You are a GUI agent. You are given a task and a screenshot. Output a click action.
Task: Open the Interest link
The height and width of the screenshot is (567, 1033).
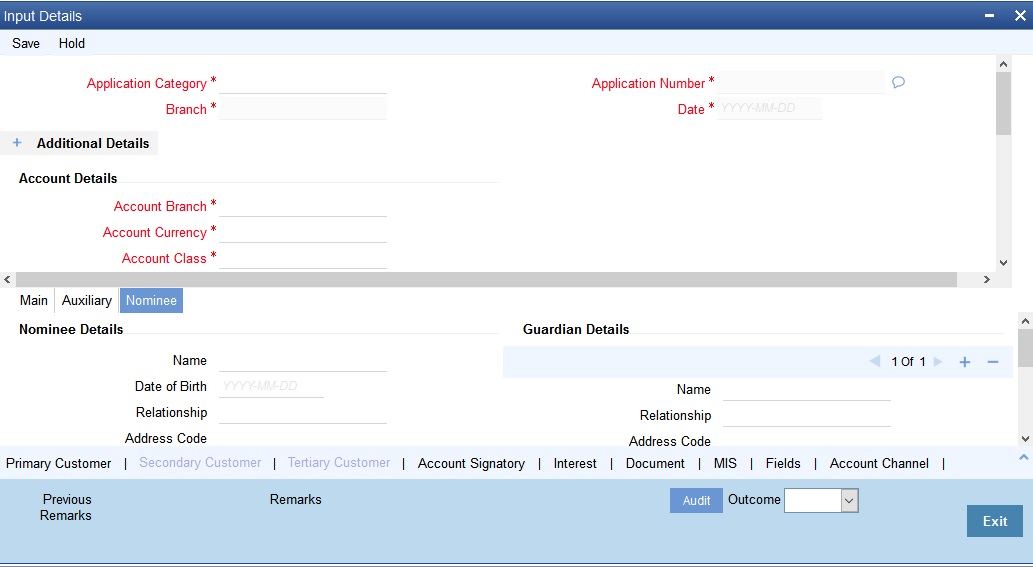tap(575, 464)
